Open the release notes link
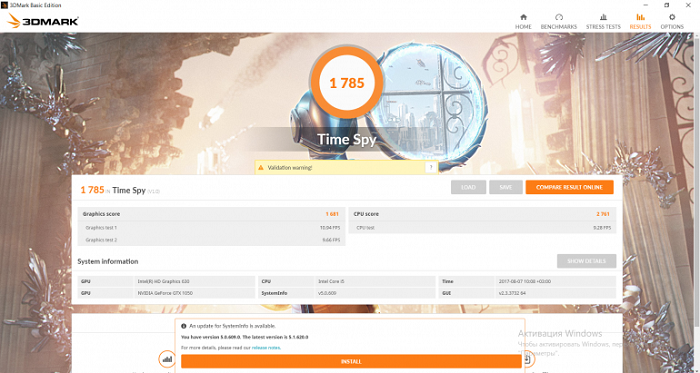 click(266, 348)
